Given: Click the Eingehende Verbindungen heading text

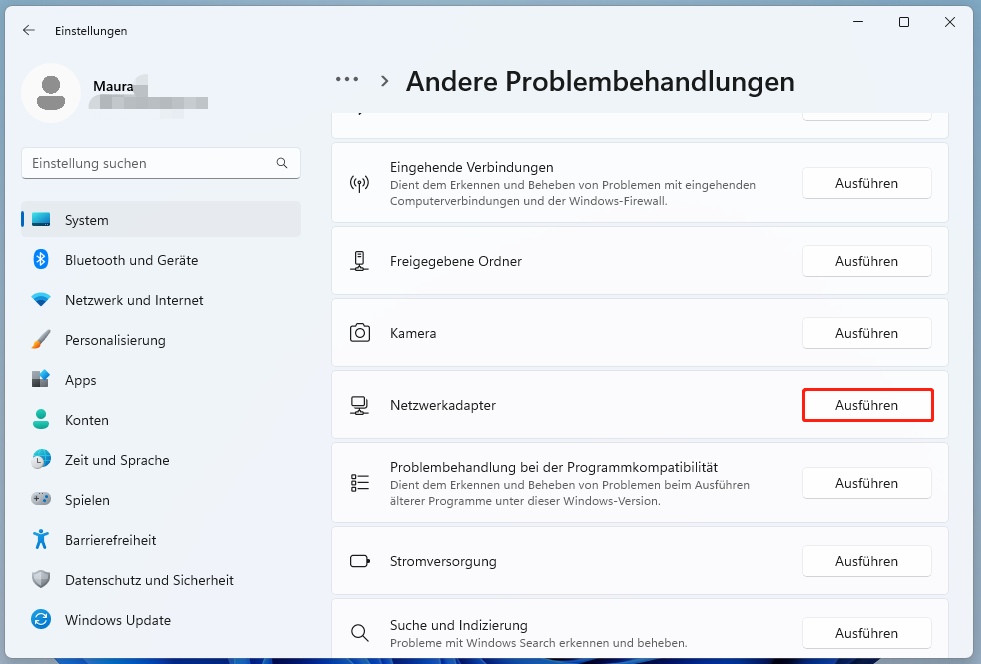Looking at the screenshot, I should [472, 167].
